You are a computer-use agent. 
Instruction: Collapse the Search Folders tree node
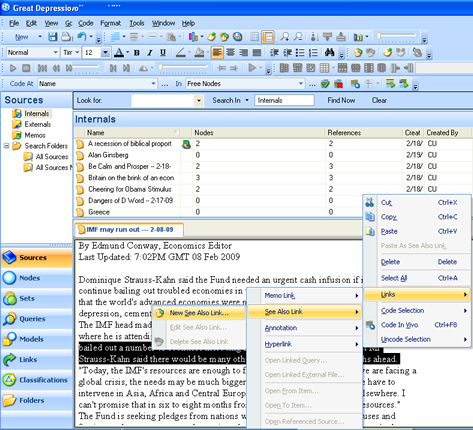coord(6,146)
